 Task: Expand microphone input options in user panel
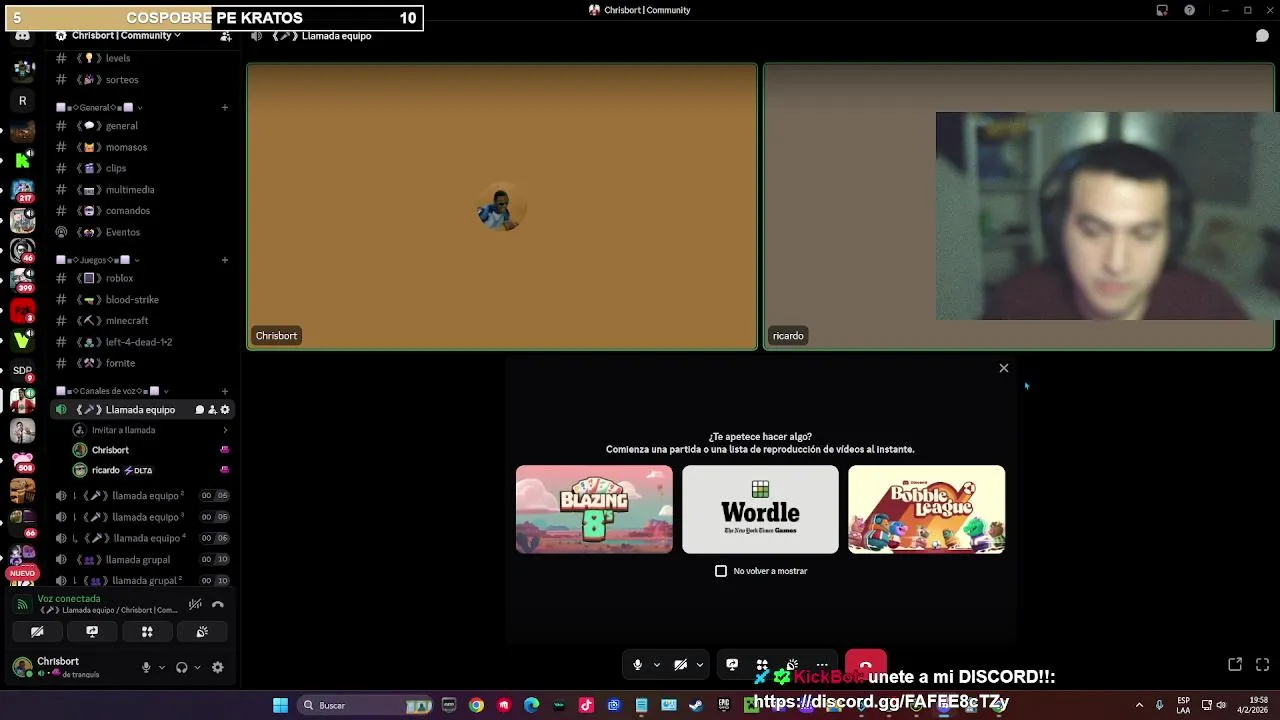pyautogui.click(x=161, y=667)
